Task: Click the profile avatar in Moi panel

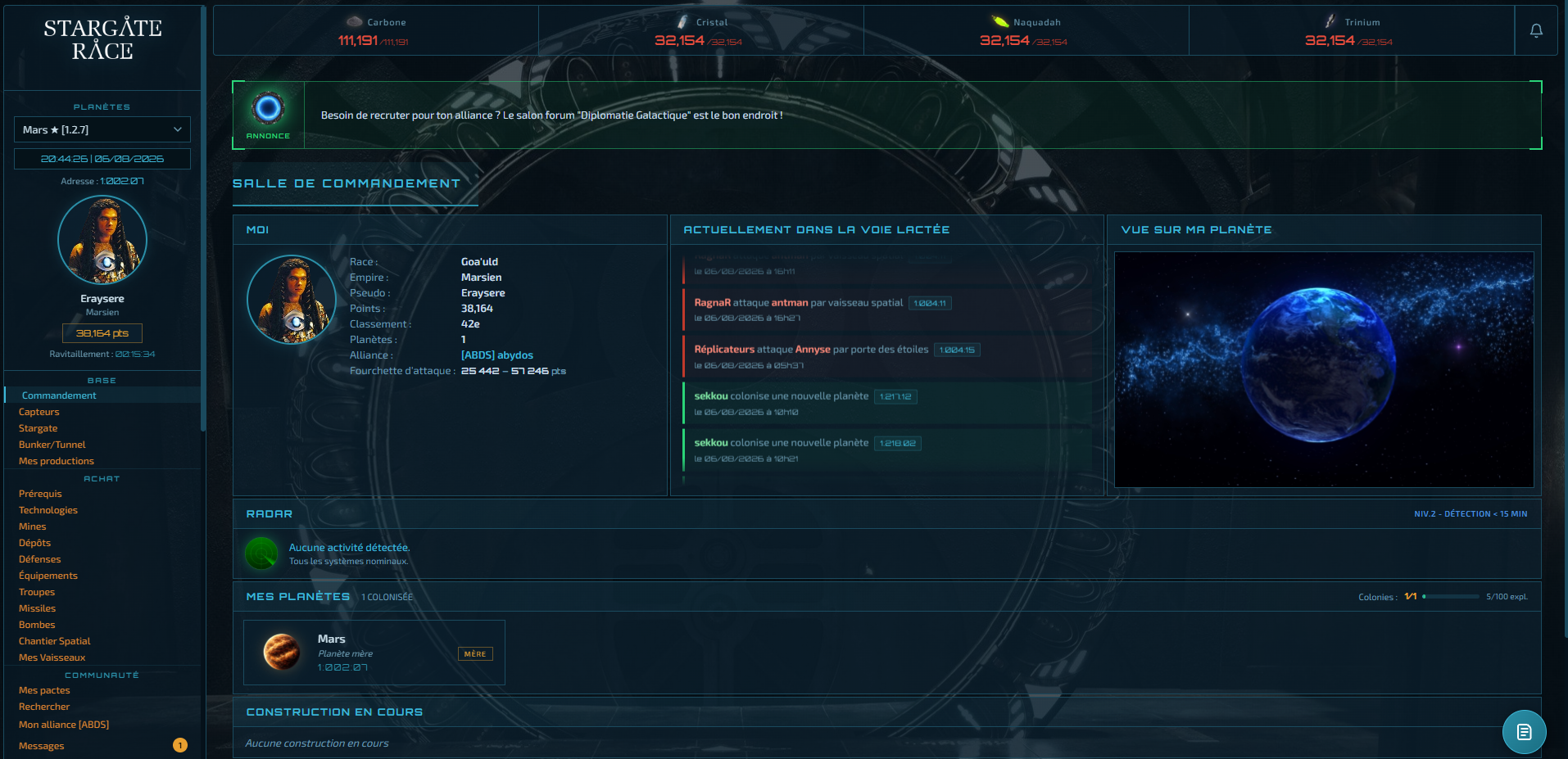Action: click(292, 300)
